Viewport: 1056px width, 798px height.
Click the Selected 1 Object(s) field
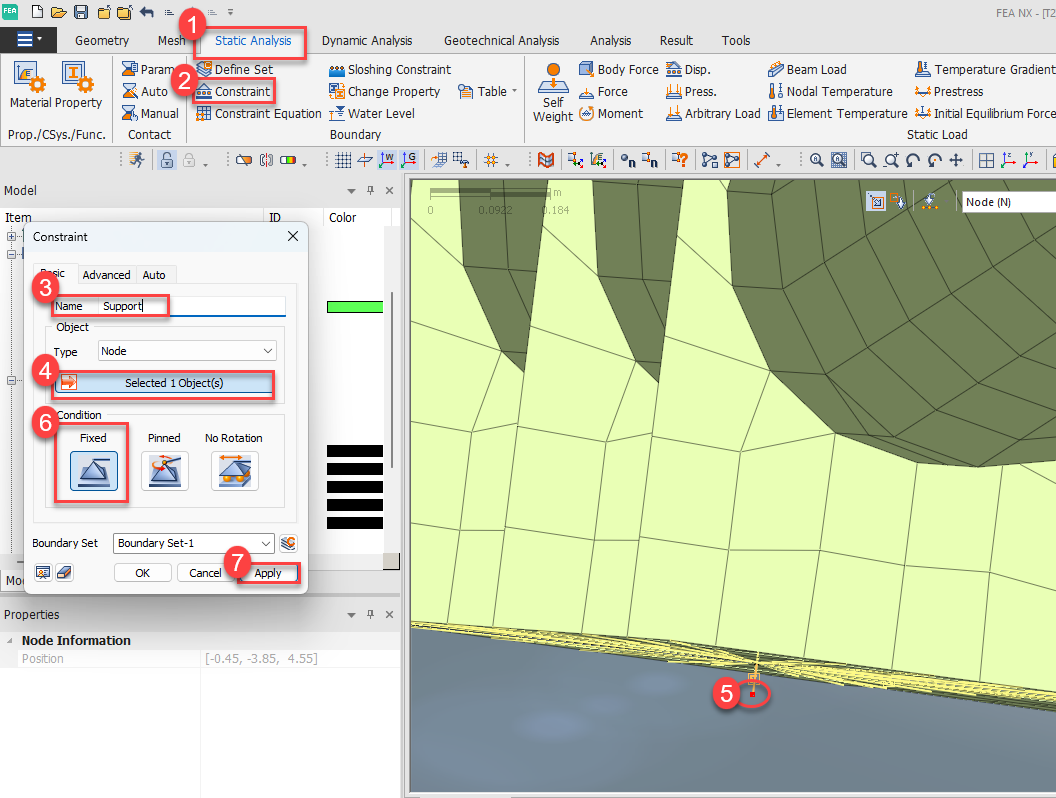[x=163, y=383]
